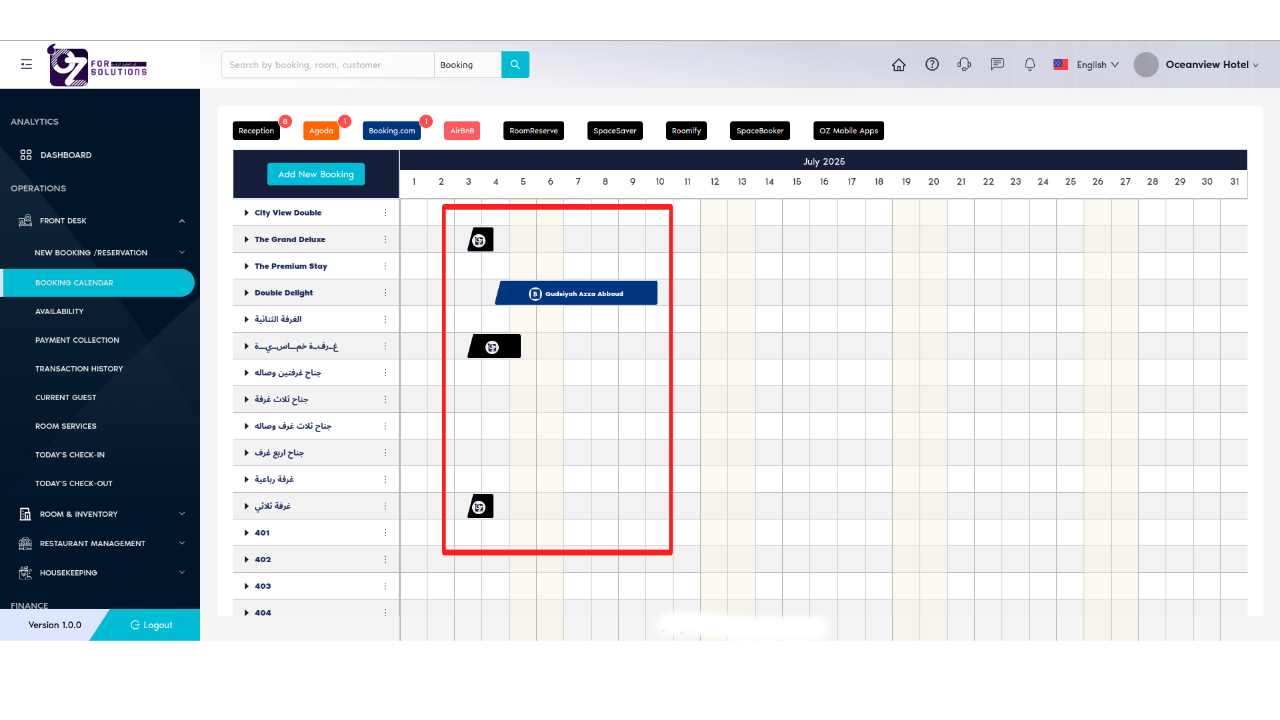Click the search magnifier button

point(514,64)
